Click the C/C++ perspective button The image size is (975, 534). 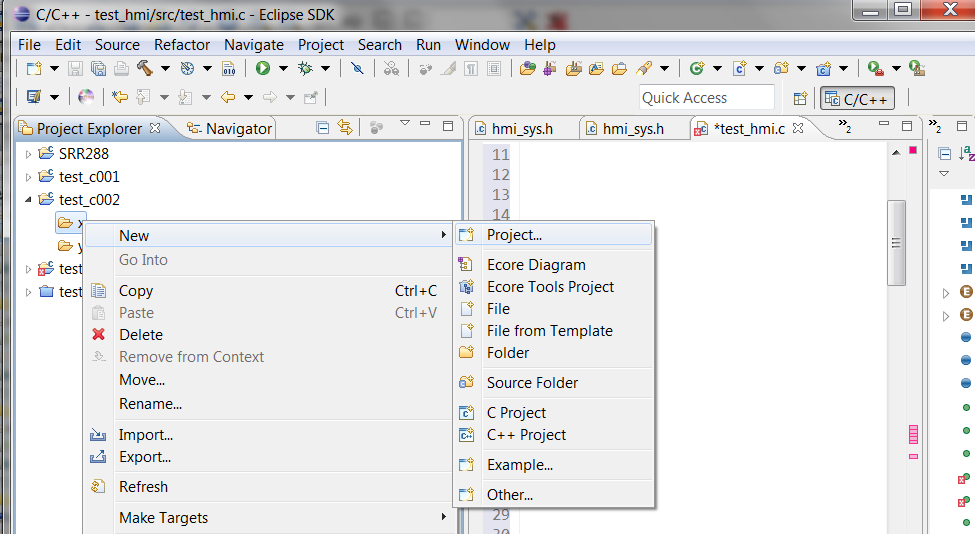pyautogui.click(x=857, y=98)
